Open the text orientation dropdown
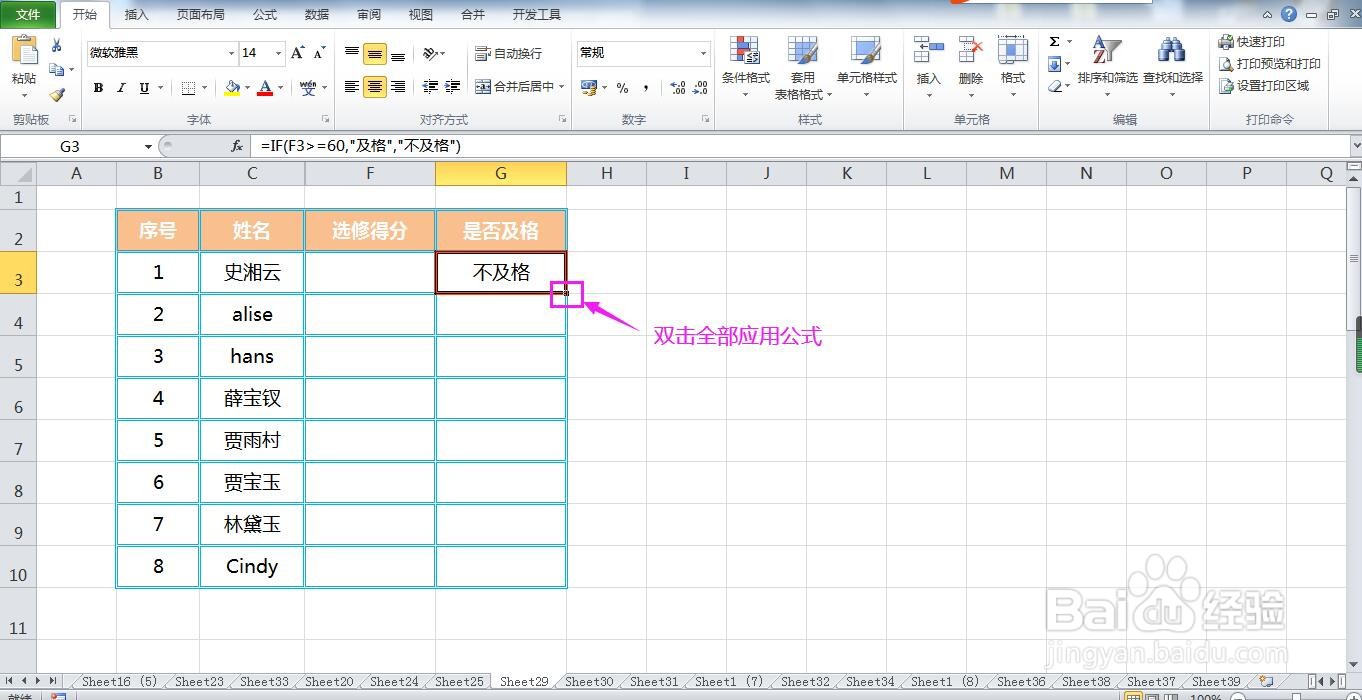This screenshot has width=1362, height=700. coord(434,54)
